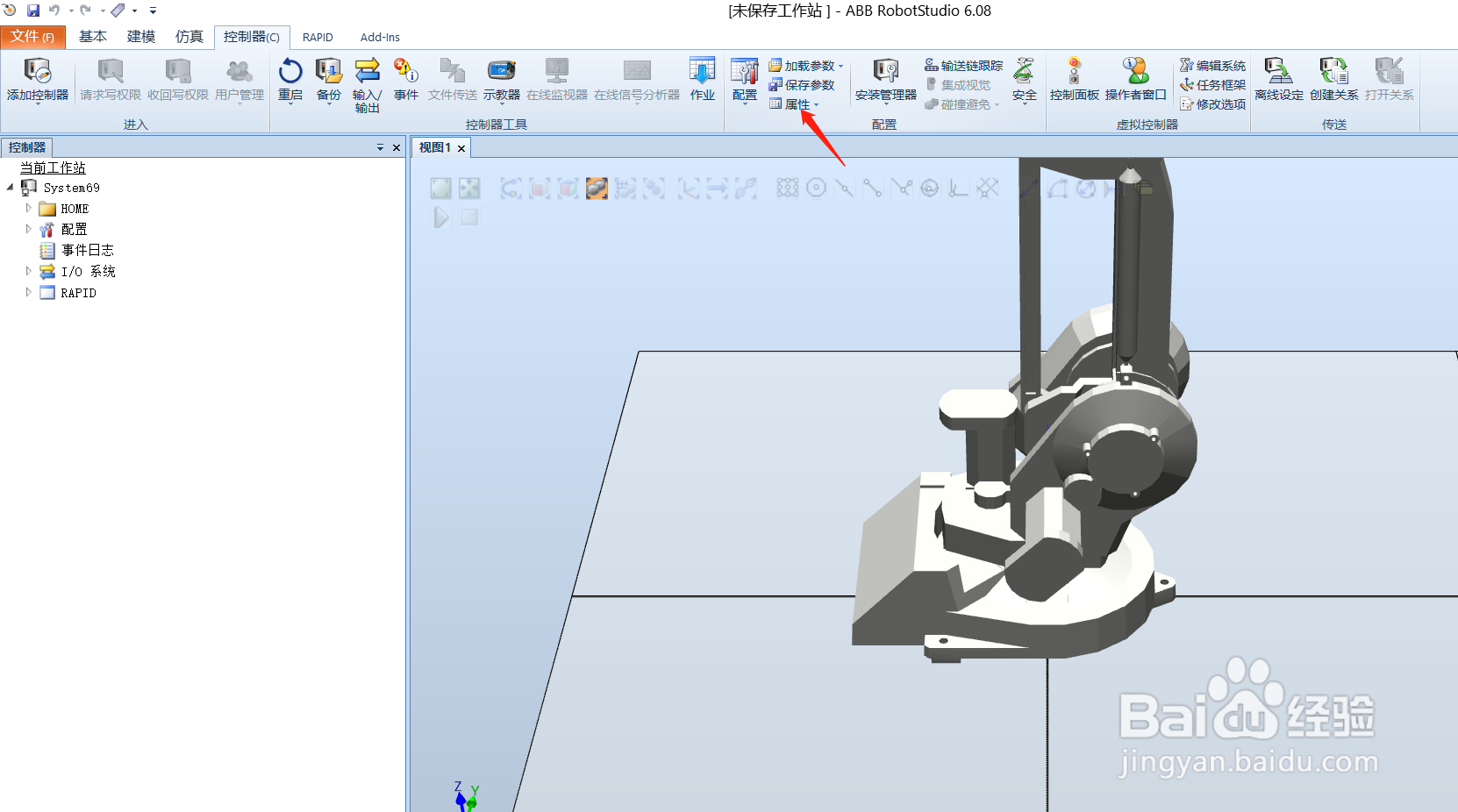Screen dimensions: 1458x812
Task: Toggle the highlighted part selection-level icon
Action: pyautogui.click(x=597, y=188)
